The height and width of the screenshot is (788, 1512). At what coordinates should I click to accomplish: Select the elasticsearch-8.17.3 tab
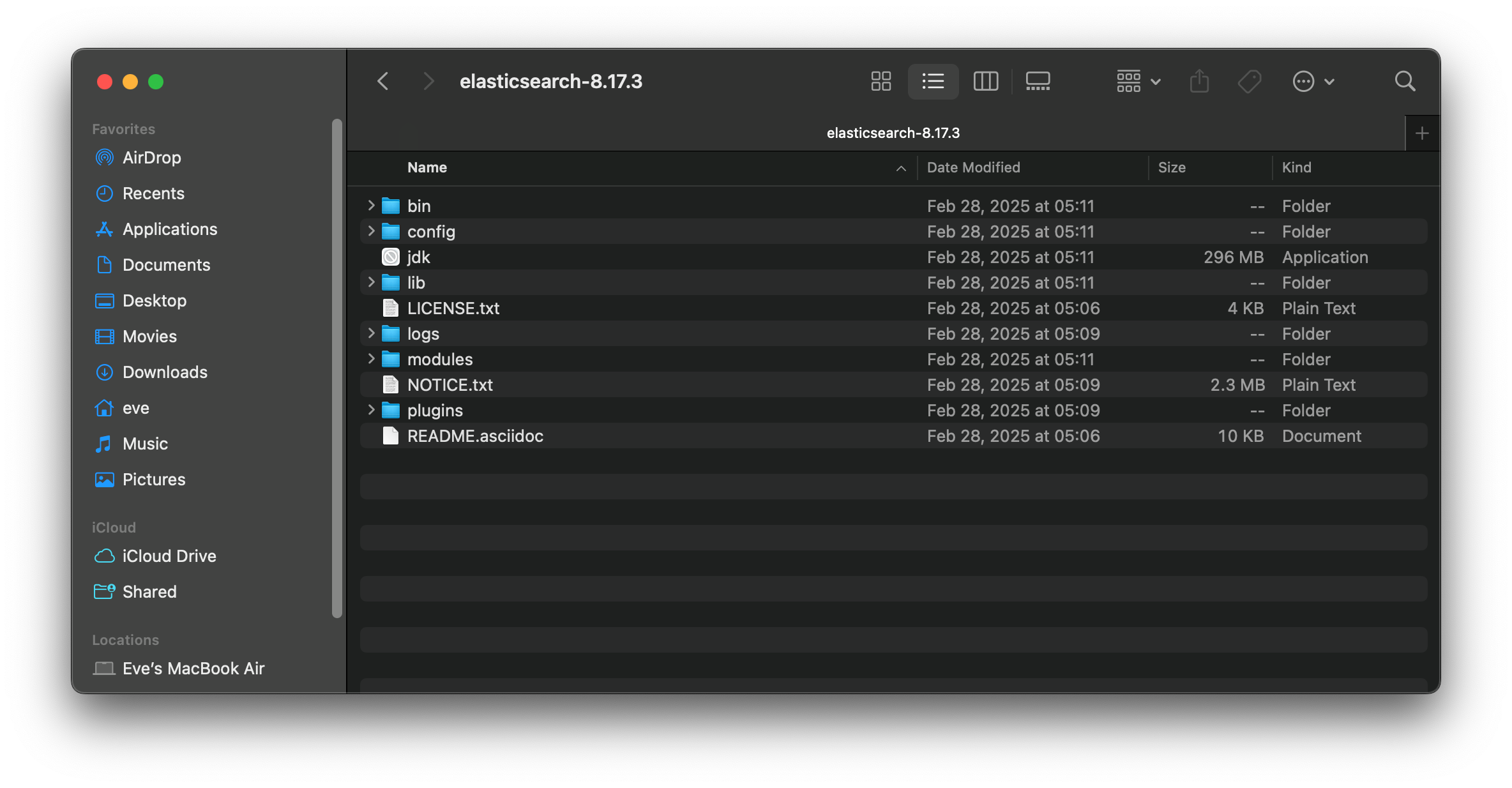893,133
